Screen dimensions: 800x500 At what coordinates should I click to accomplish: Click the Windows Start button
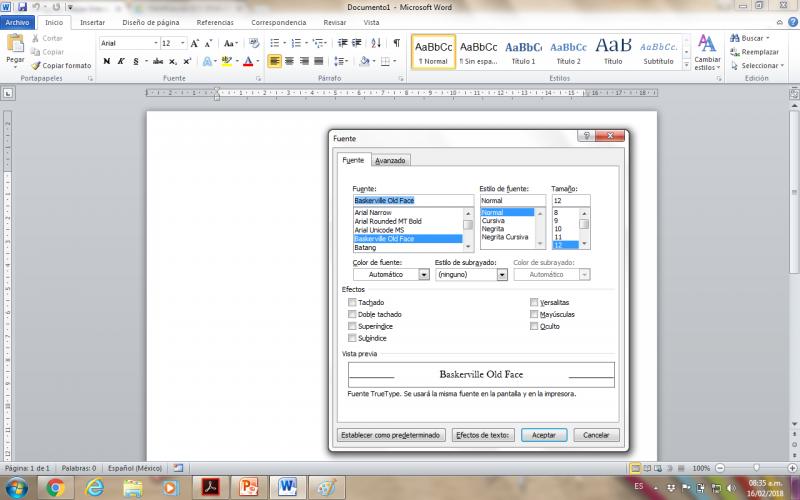click(16, 488)
